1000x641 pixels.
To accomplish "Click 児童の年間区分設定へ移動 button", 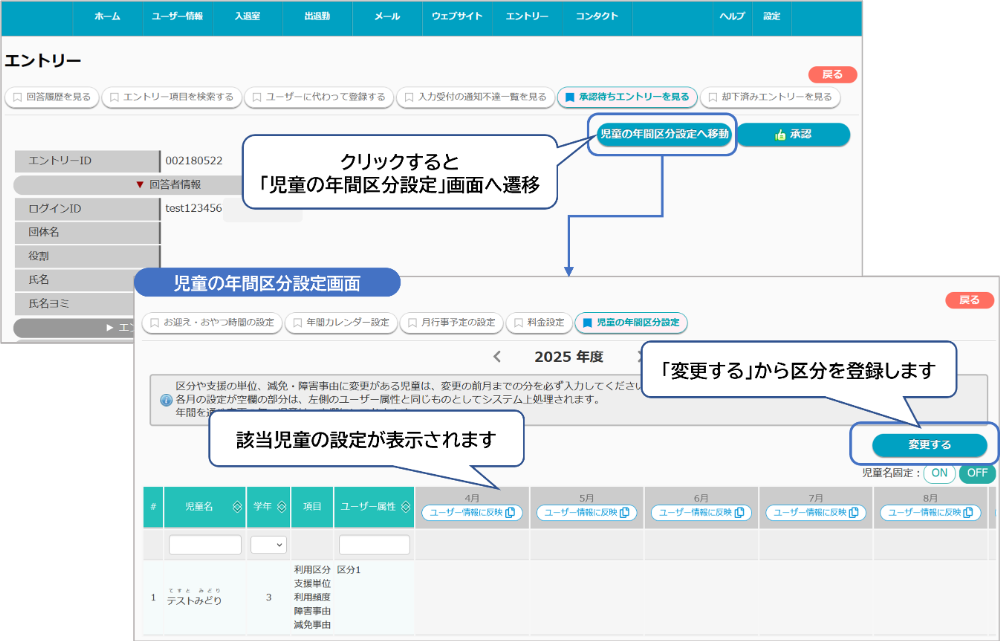I will tap(663, 134).
